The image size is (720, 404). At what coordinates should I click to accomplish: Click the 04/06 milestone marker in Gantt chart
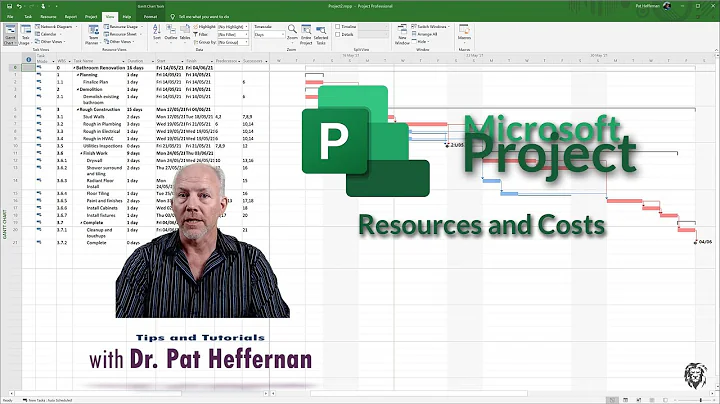pyautogui.click(x=695, y=242)
